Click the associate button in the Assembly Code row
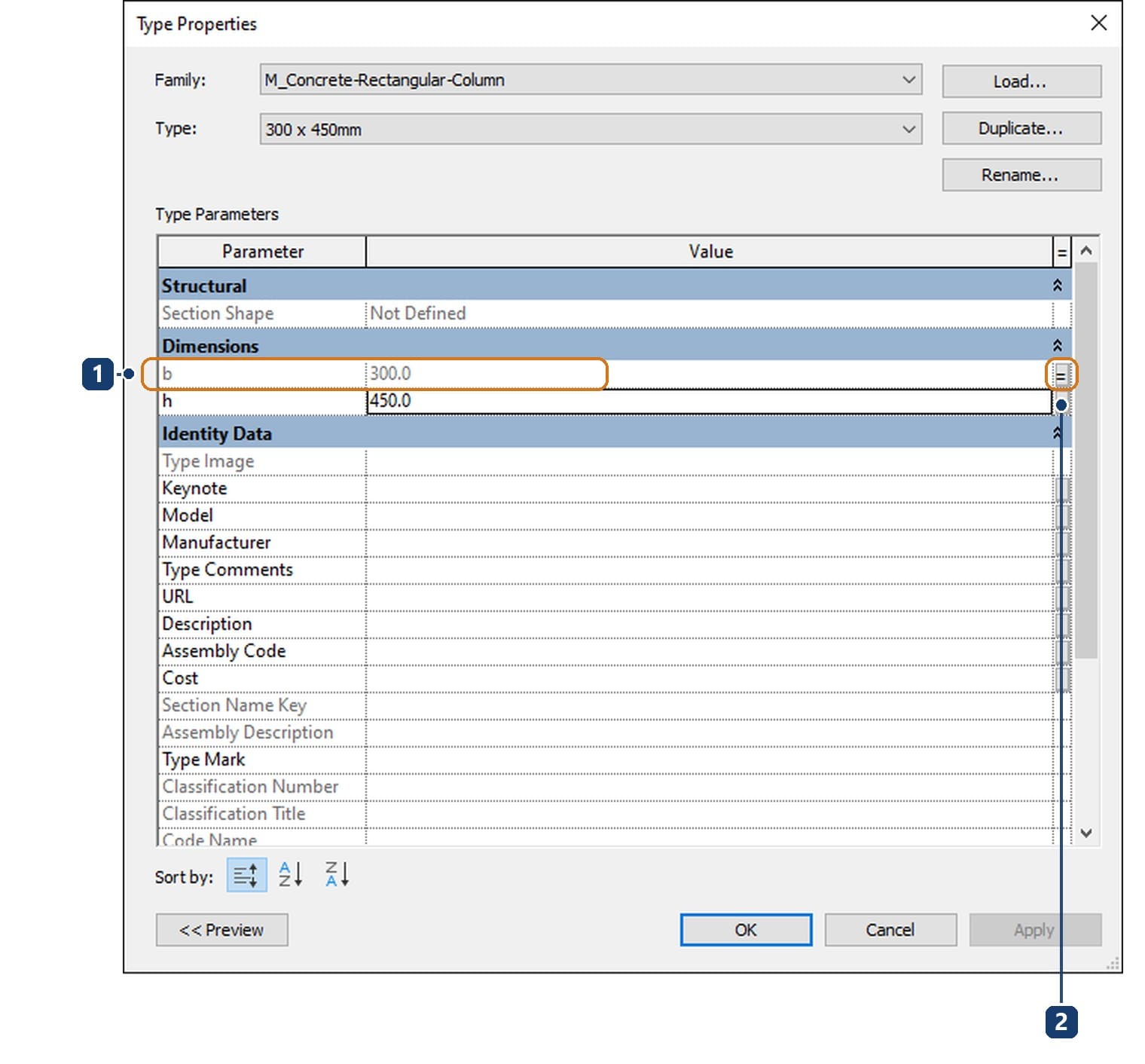Image resolution: width=1145 pixels, height=1064 pixels. (1062, 652)
